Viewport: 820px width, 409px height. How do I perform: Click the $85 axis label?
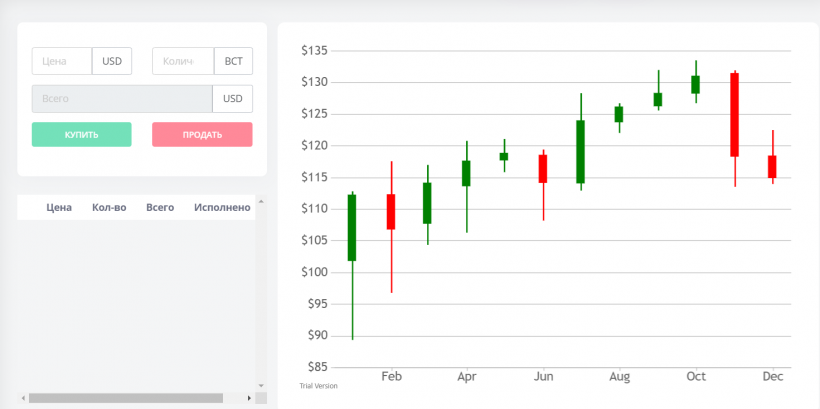click(x=317, y=367)
